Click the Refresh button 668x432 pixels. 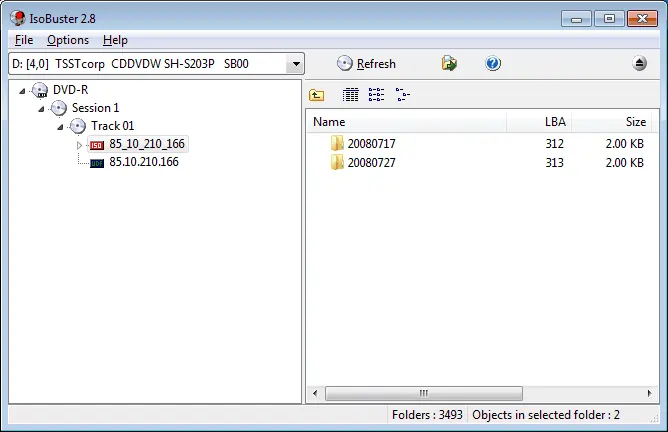(x=366, y=64)
